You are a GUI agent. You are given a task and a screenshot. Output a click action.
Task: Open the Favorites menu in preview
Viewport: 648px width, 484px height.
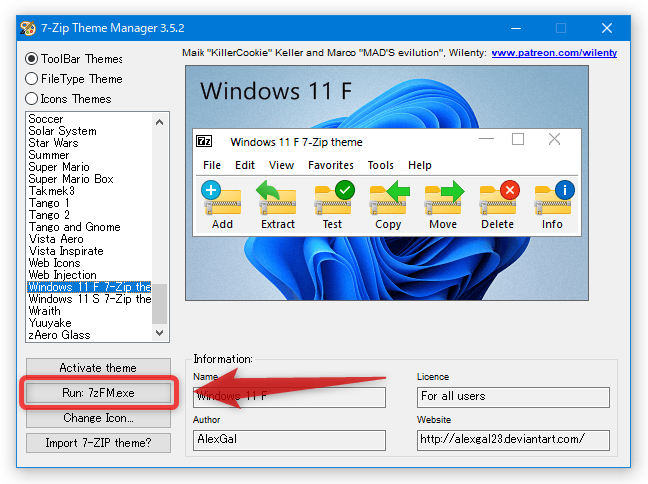pos(331,165)
